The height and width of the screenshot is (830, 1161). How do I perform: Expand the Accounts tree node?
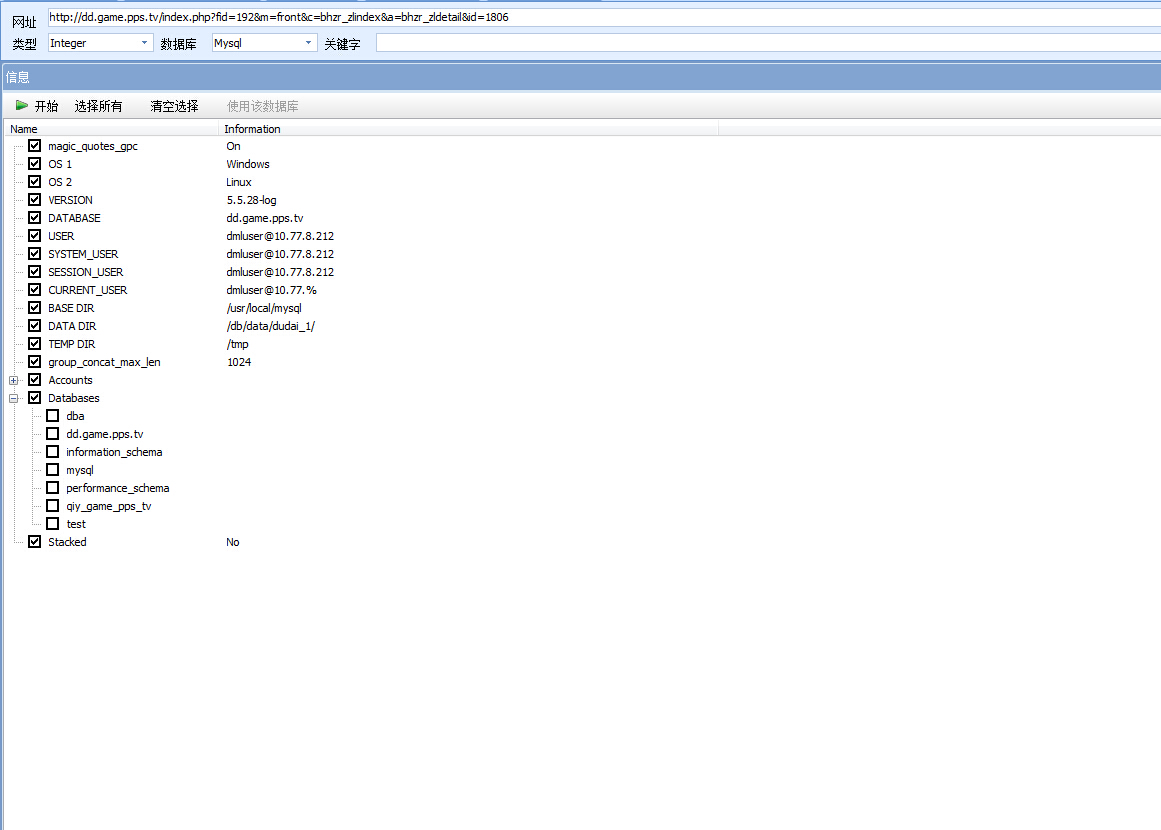click(x=13, y=380)
